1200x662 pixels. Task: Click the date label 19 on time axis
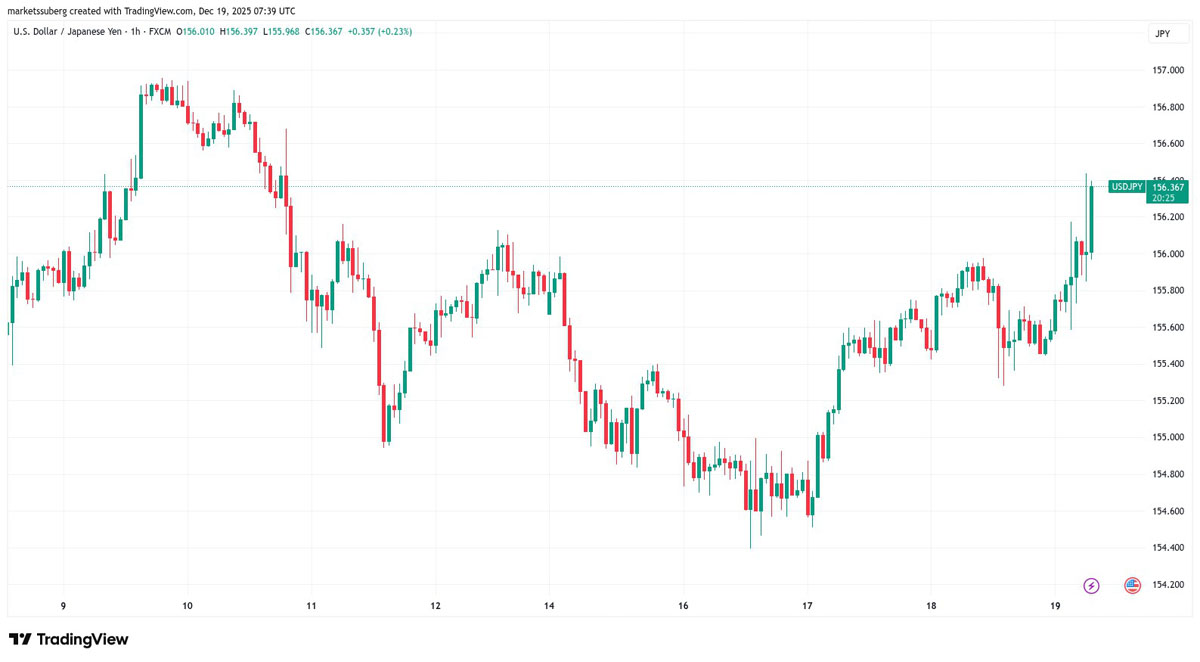pos(1055,606)
